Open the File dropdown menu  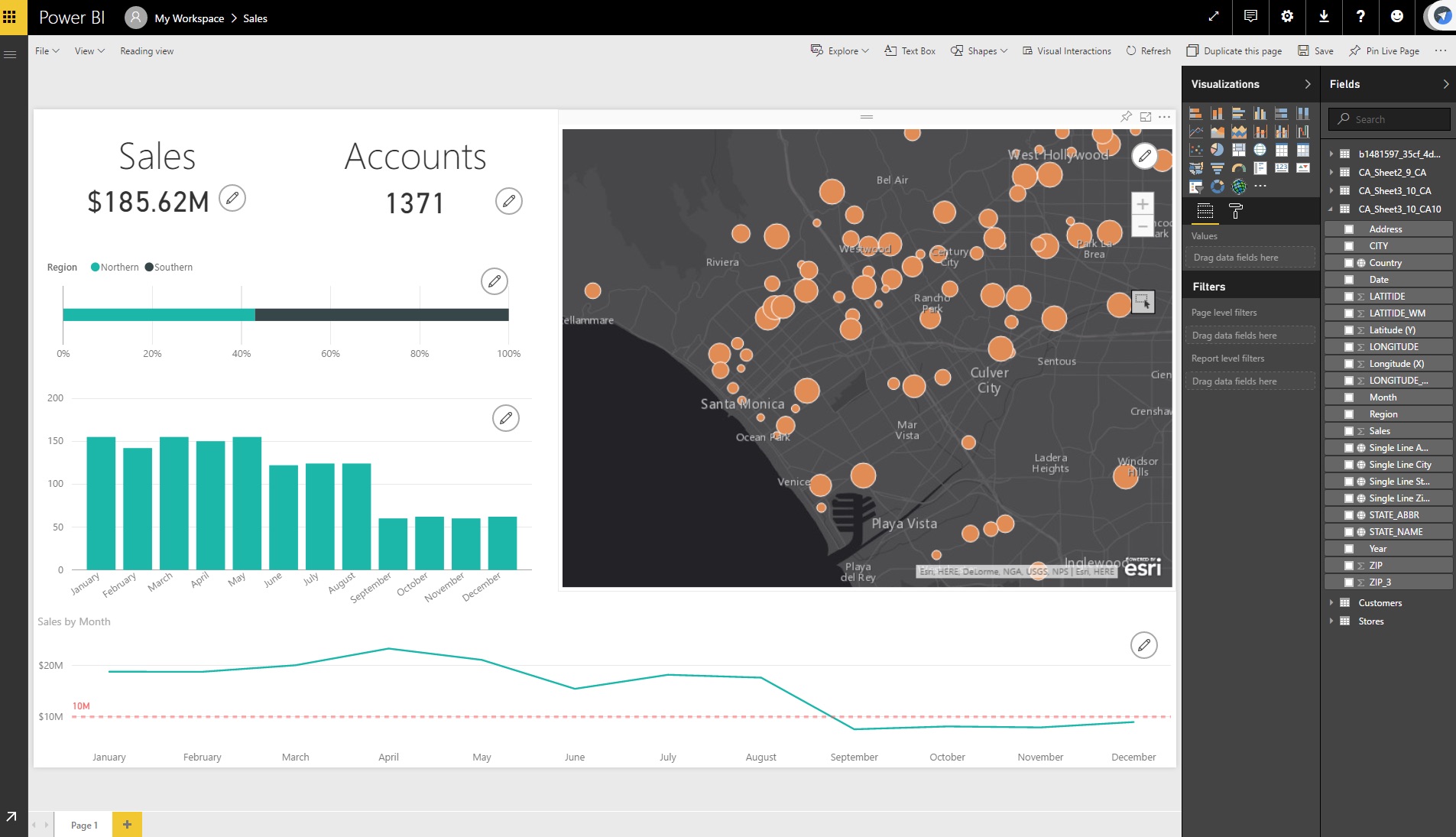tap(47, 51)
